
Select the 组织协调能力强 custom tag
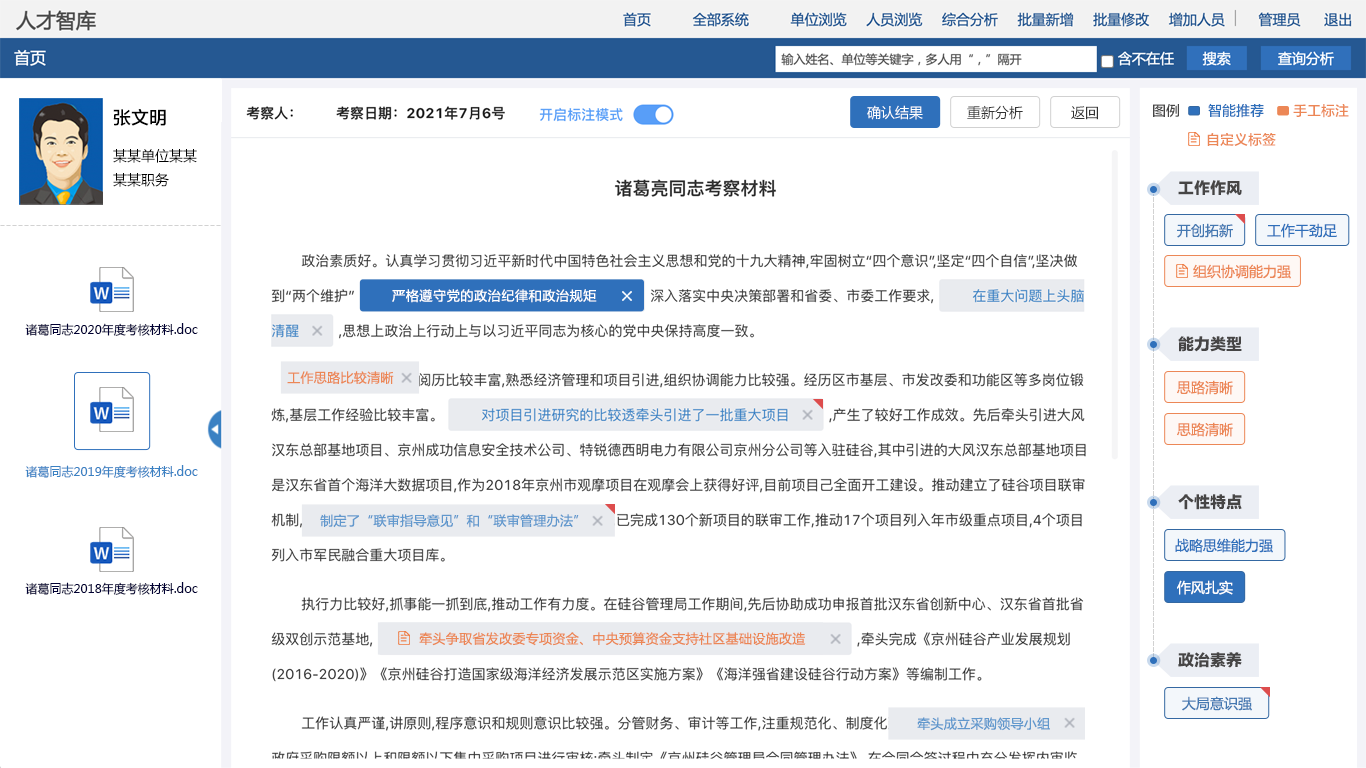[1232, 271]
